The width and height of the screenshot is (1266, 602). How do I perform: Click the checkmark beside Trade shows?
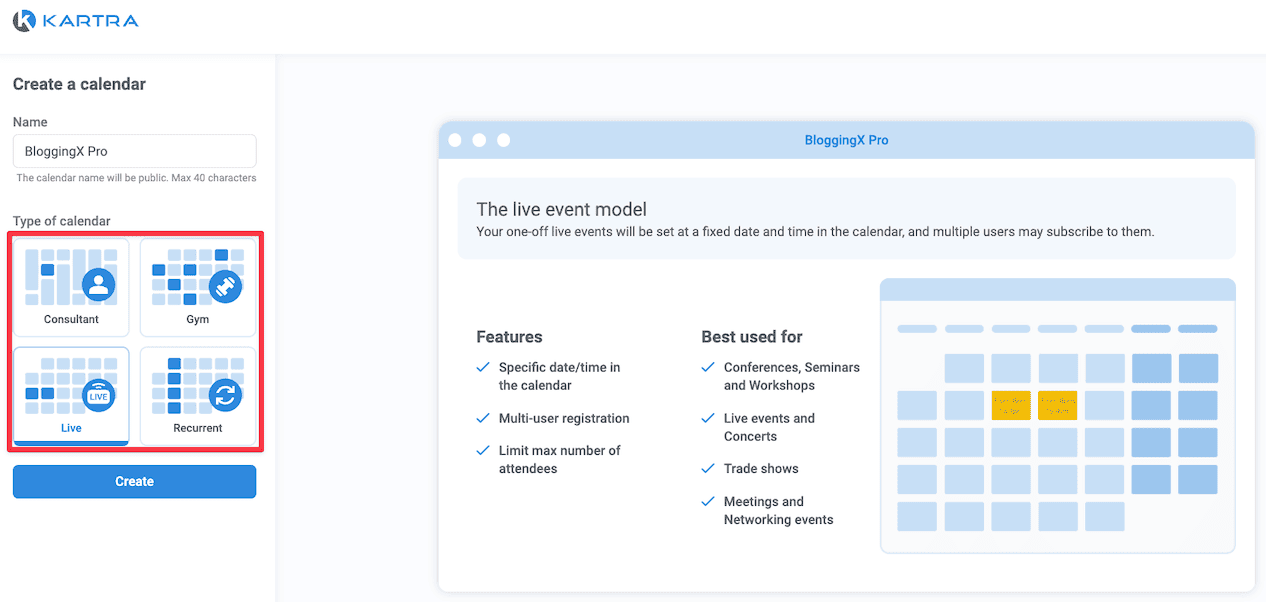click(x=708, y=468)
